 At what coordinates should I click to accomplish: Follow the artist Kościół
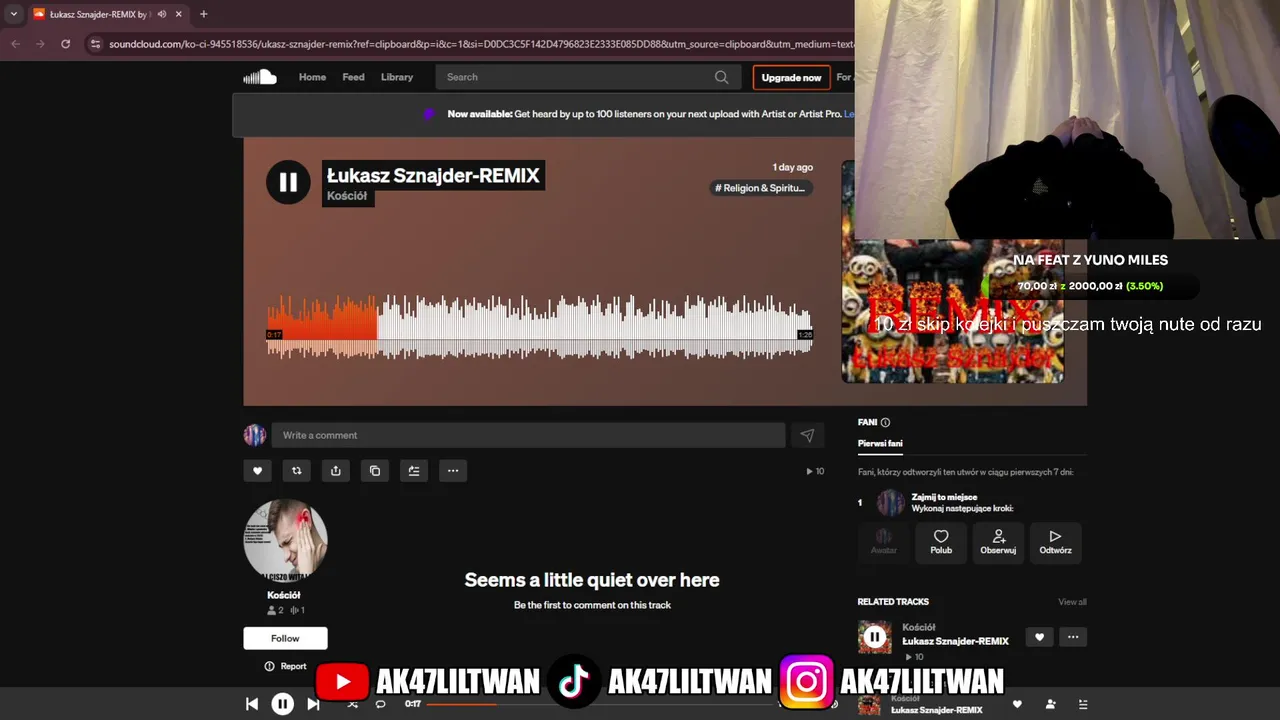click(x=285, y=638)
